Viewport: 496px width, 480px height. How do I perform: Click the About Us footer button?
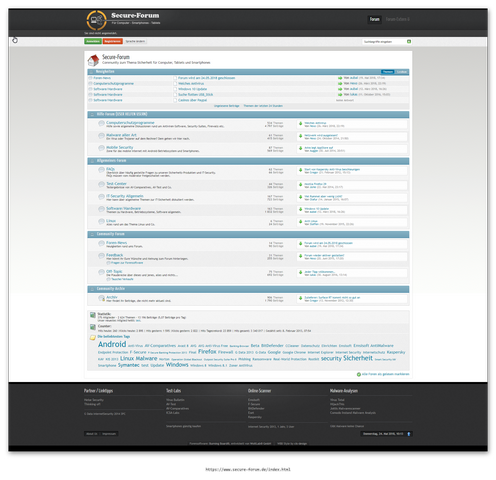click(91, 434)
